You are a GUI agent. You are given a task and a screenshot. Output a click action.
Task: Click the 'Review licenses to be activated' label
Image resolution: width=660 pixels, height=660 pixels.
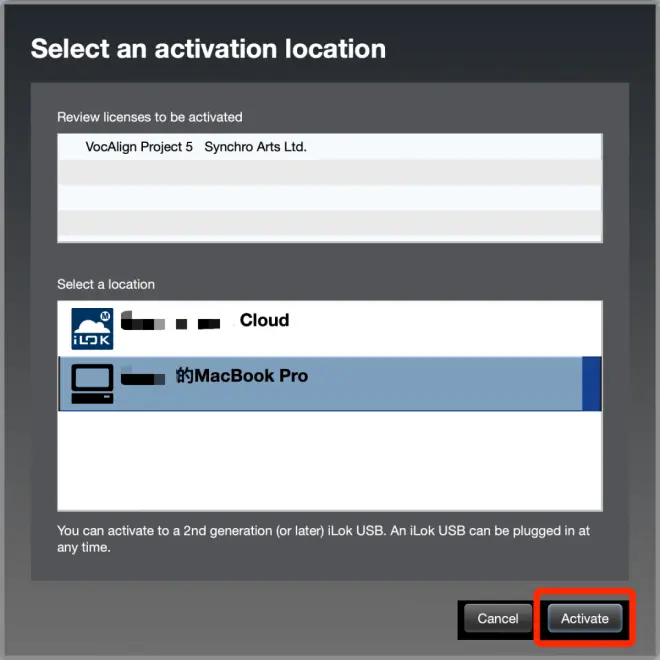click(150, 117)
